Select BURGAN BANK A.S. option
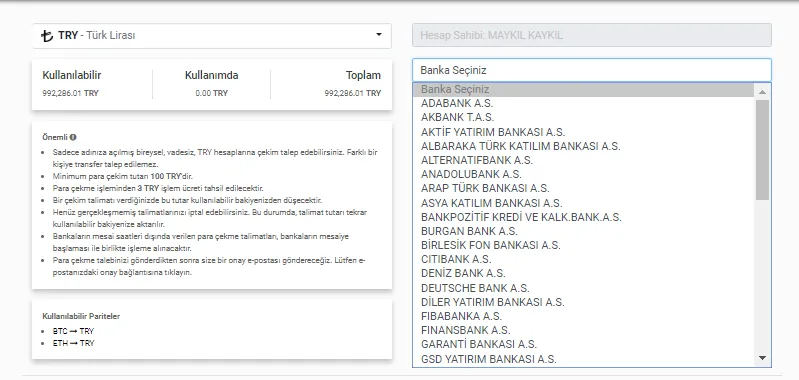Image resolution: width=799 pixels, height=380 pixels. tap(583, 231)
